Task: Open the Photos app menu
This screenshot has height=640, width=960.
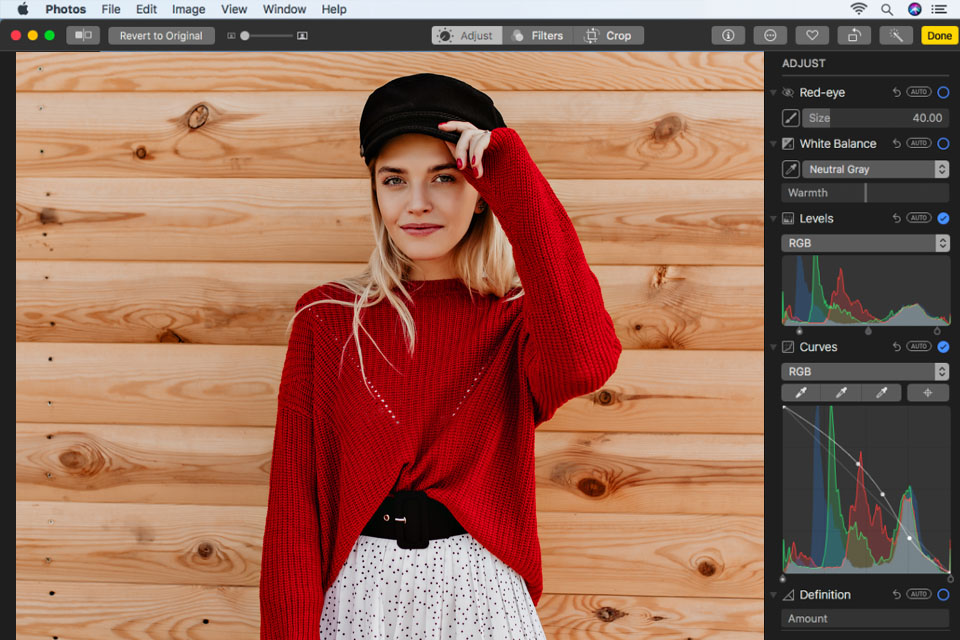Action: 65,9
